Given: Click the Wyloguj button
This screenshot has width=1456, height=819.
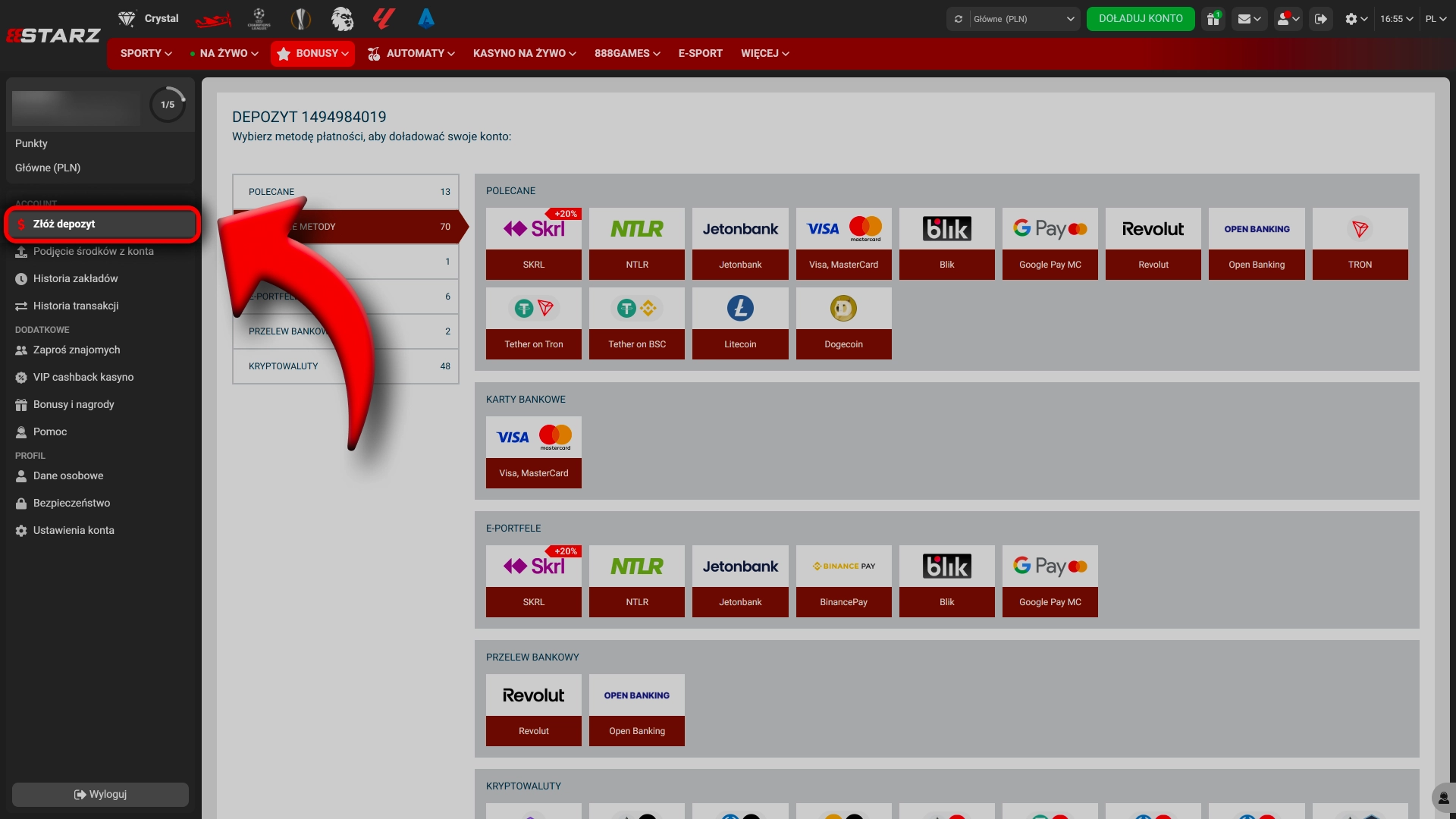Looking at the screenshot, I should tap(100, 794).
